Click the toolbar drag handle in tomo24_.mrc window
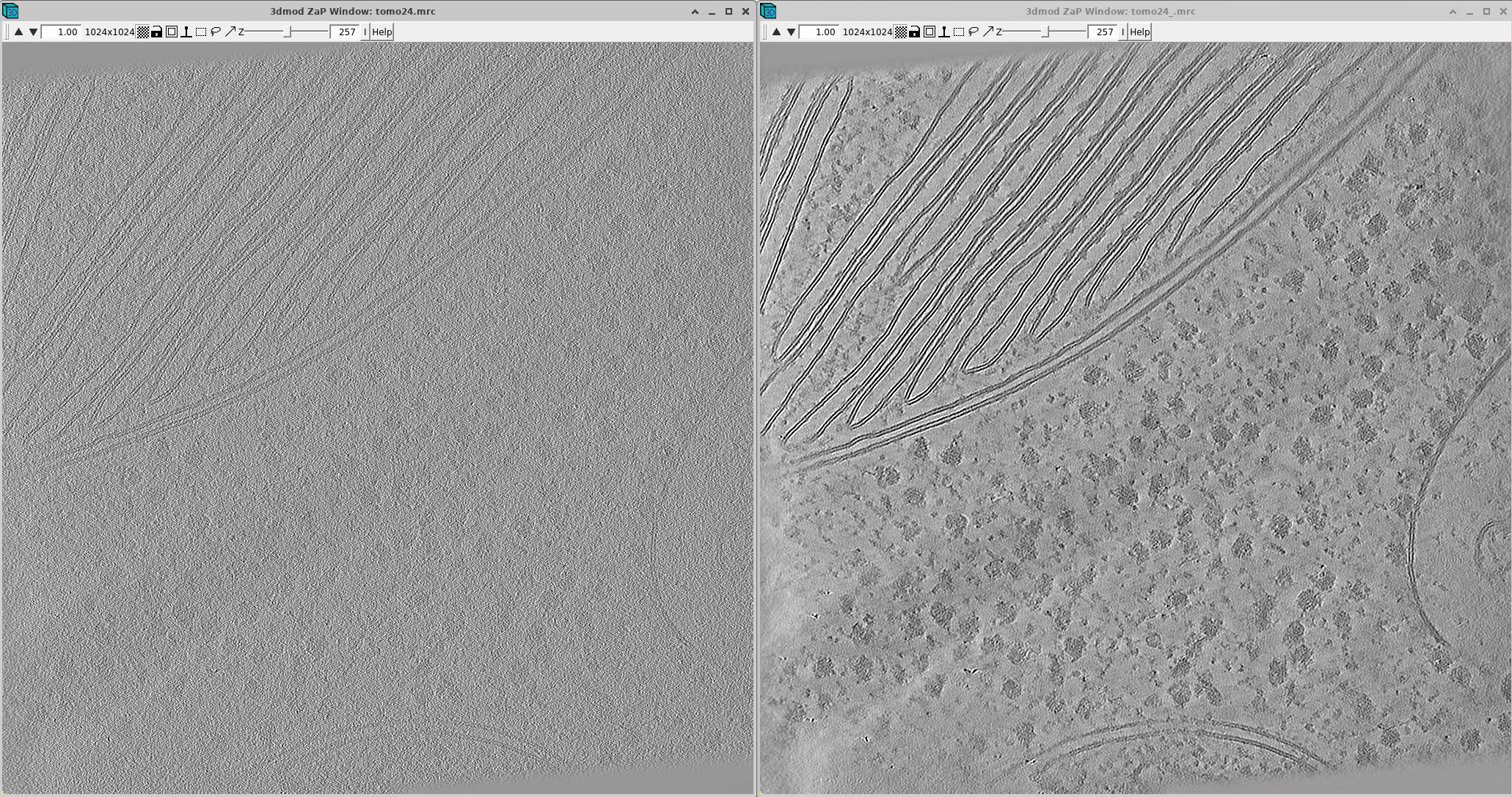The width and height of the screenshot is (1512, 797). pos(765,32)
